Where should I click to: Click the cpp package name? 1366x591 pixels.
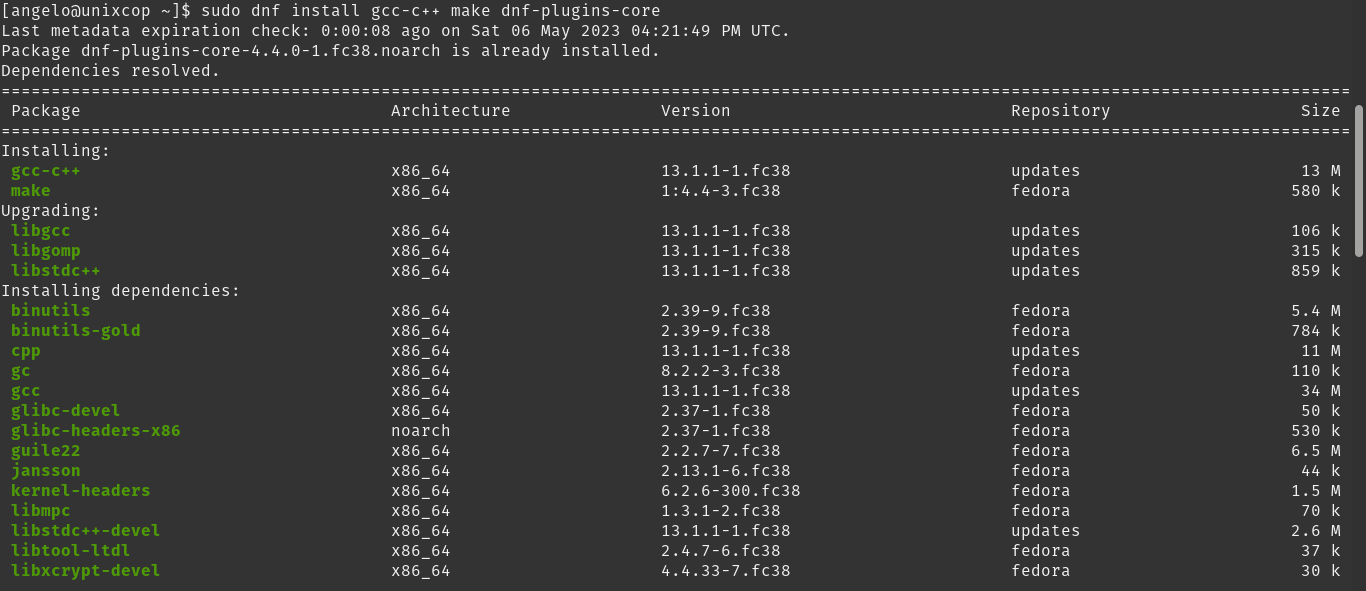point(26,351)
